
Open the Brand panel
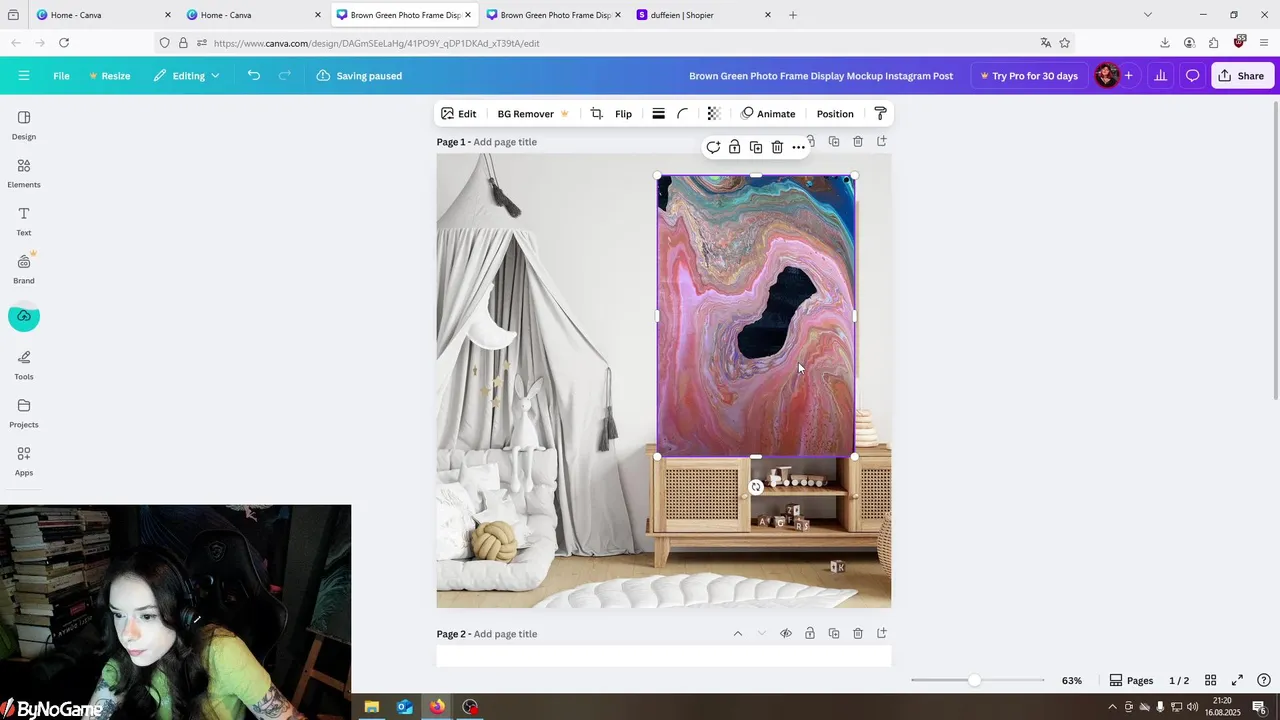tap(24, 269)
